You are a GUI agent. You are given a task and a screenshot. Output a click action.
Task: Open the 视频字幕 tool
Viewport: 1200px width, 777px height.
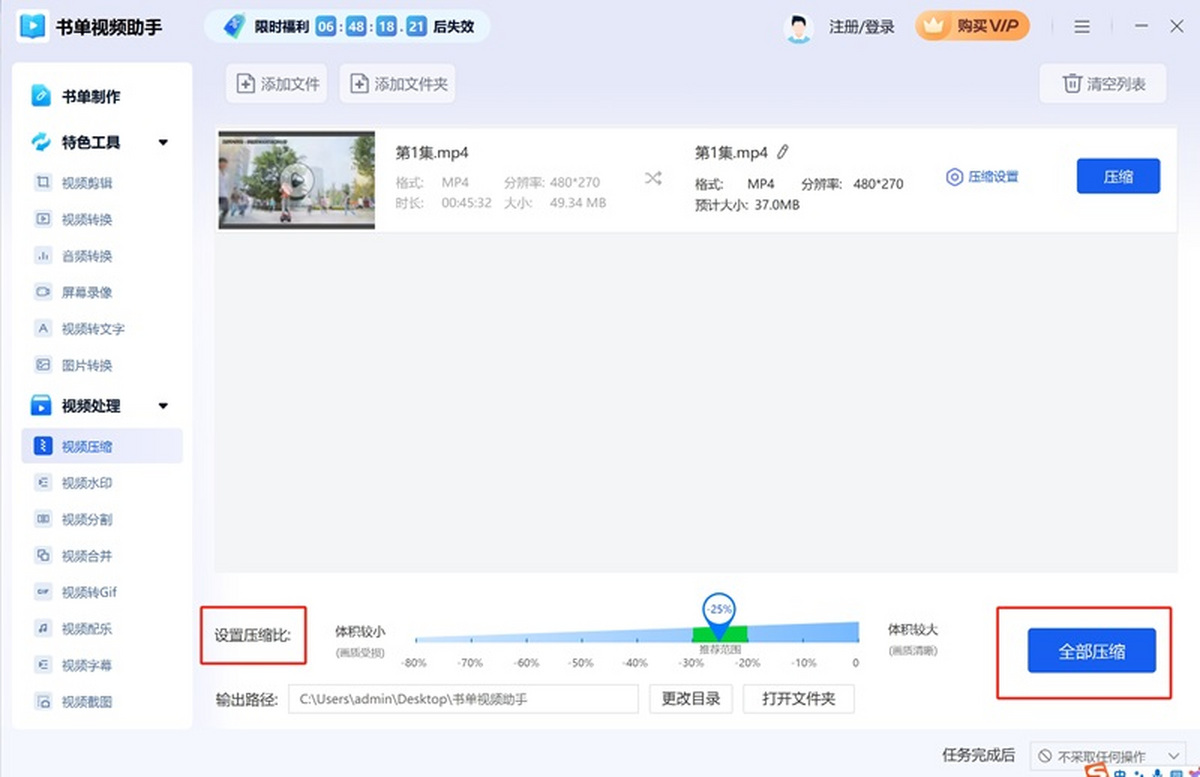coord(74,665)
